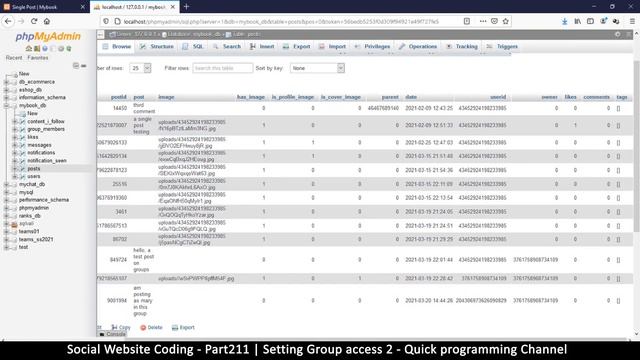Viewport: 640px width, 360px height.
Task: Open page settings gear icon
Action: pyautogui.click(x=618, y=35)
